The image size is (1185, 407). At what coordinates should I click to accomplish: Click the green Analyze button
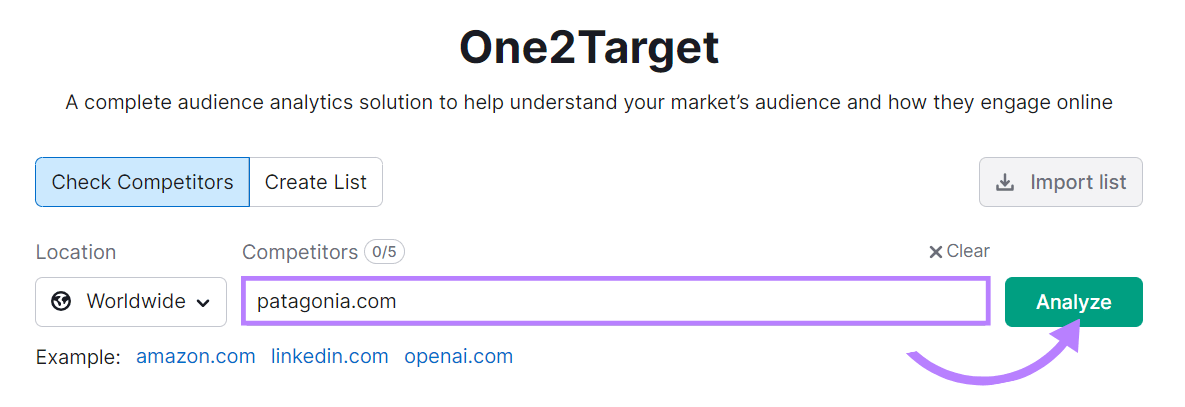tap(1074, 302)
